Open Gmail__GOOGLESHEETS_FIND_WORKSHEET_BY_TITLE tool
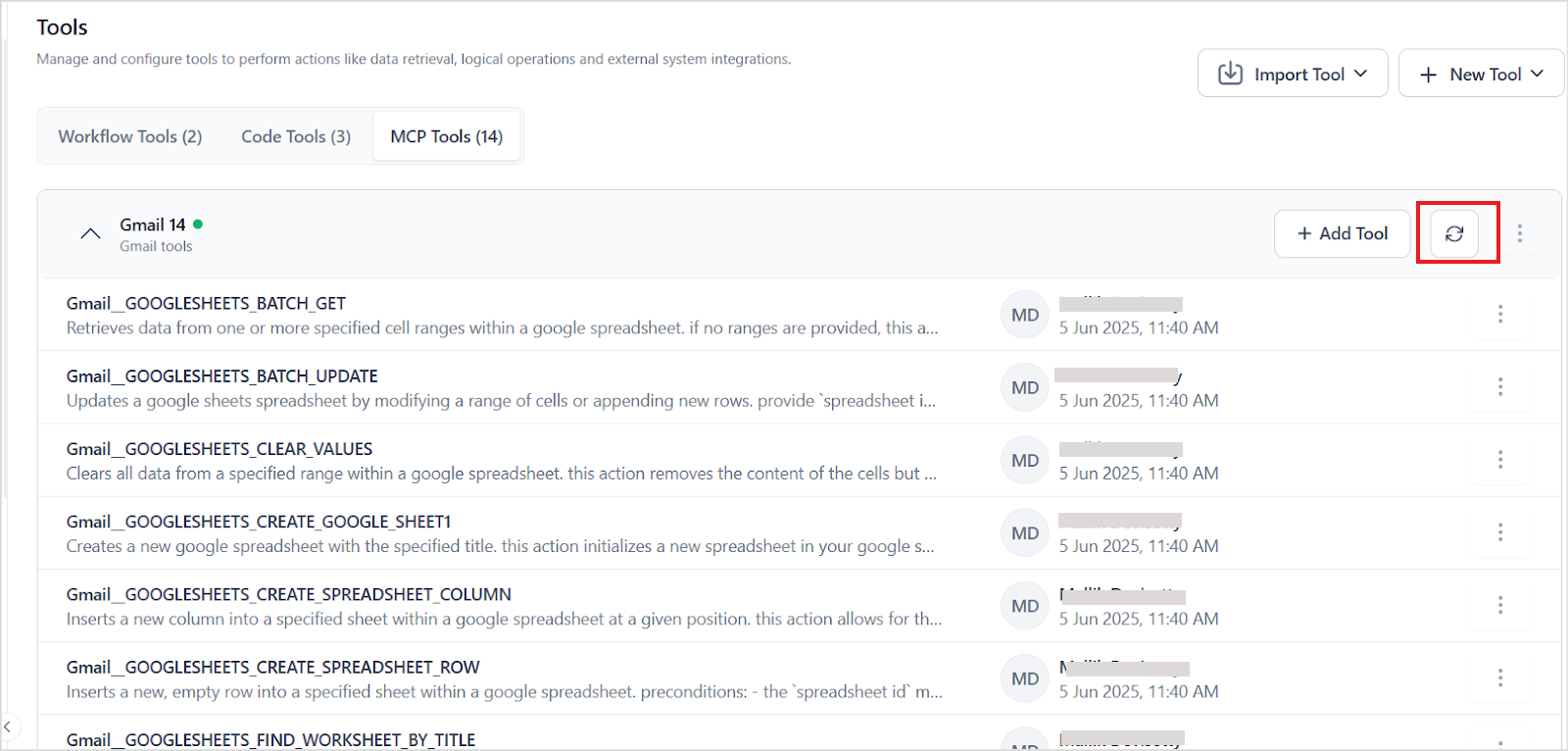 [270, 739]
